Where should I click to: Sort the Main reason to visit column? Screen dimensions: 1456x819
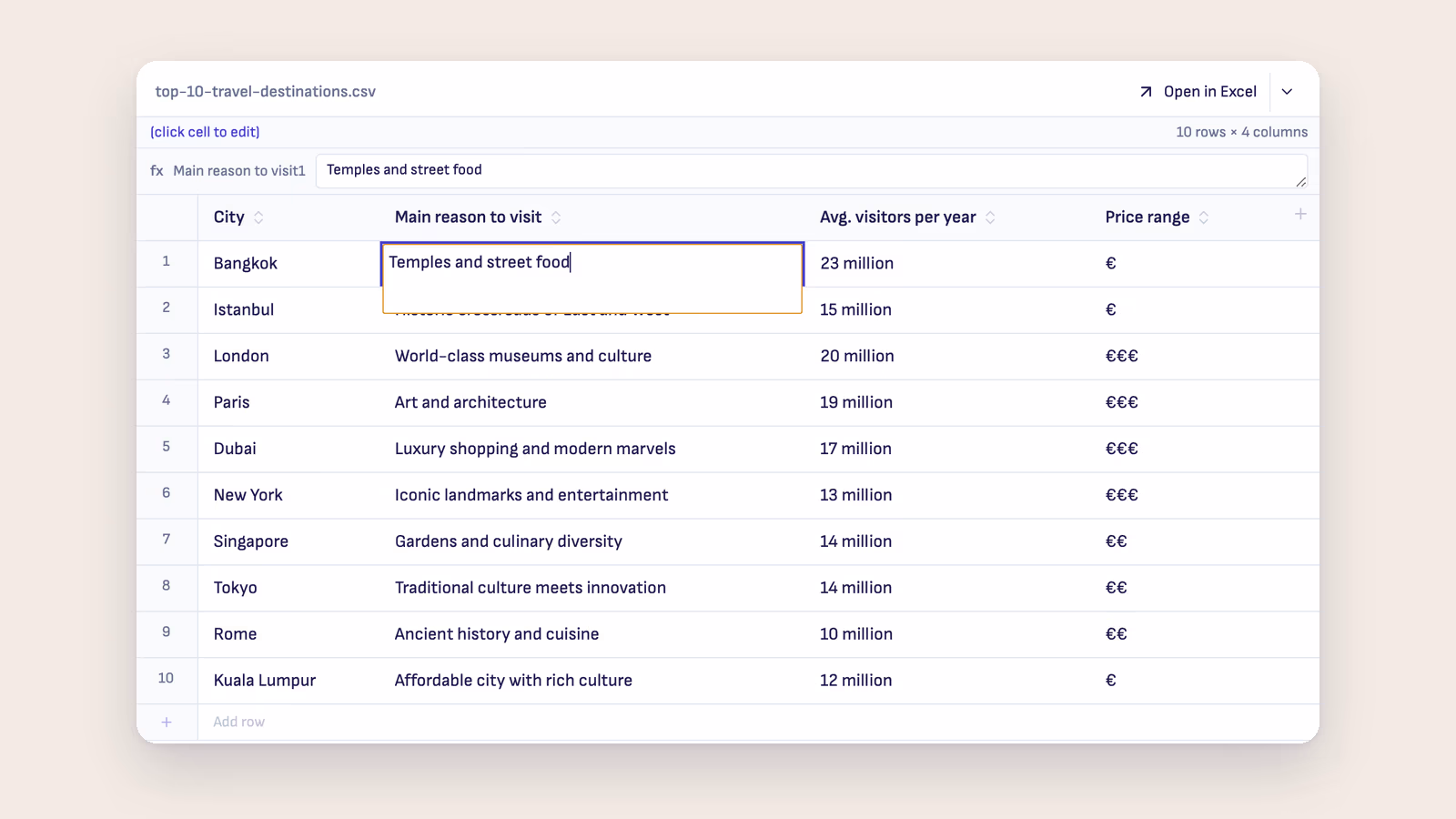[x=556, y=217]
